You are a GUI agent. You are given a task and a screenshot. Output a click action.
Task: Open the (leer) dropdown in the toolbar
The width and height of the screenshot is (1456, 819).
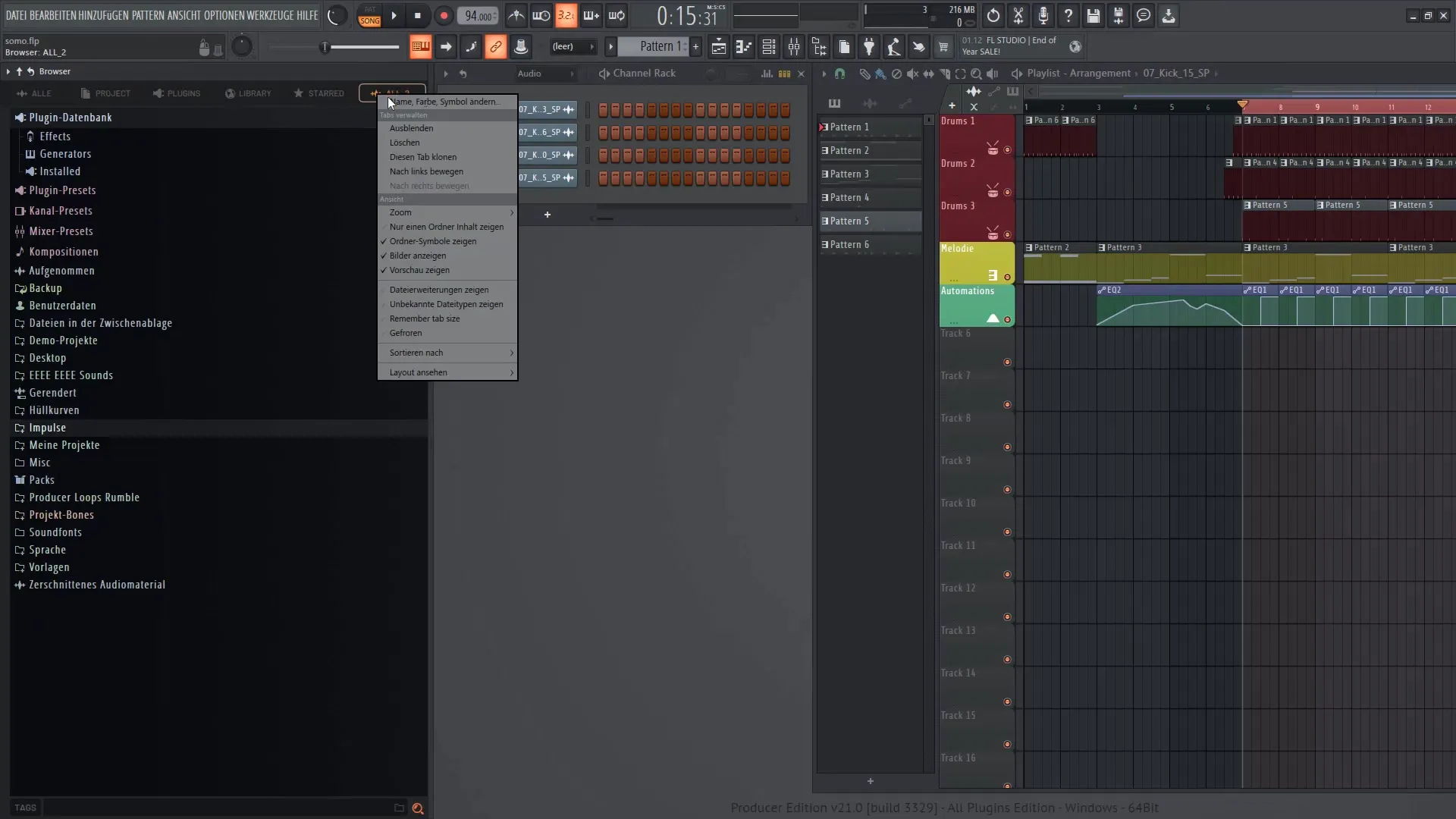click(573, 47)
